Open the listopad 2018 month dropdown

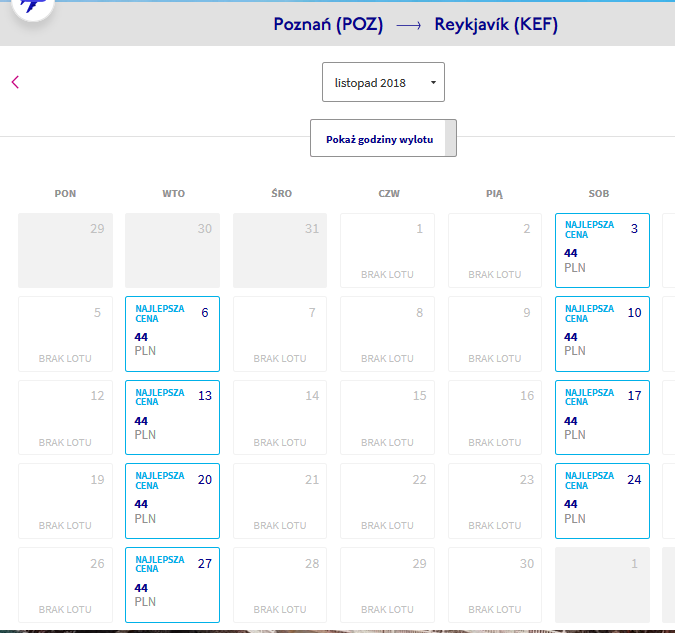point(383,82)
